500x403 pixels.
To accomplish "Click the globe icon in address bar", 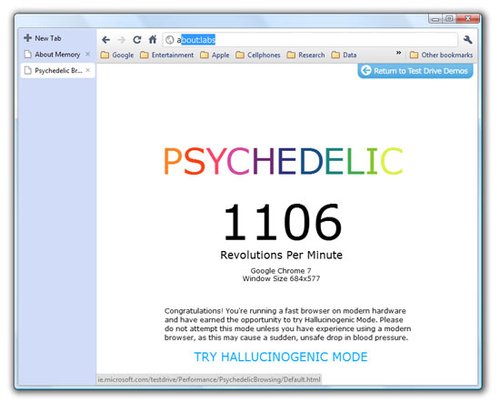I will tap(170, 40).
